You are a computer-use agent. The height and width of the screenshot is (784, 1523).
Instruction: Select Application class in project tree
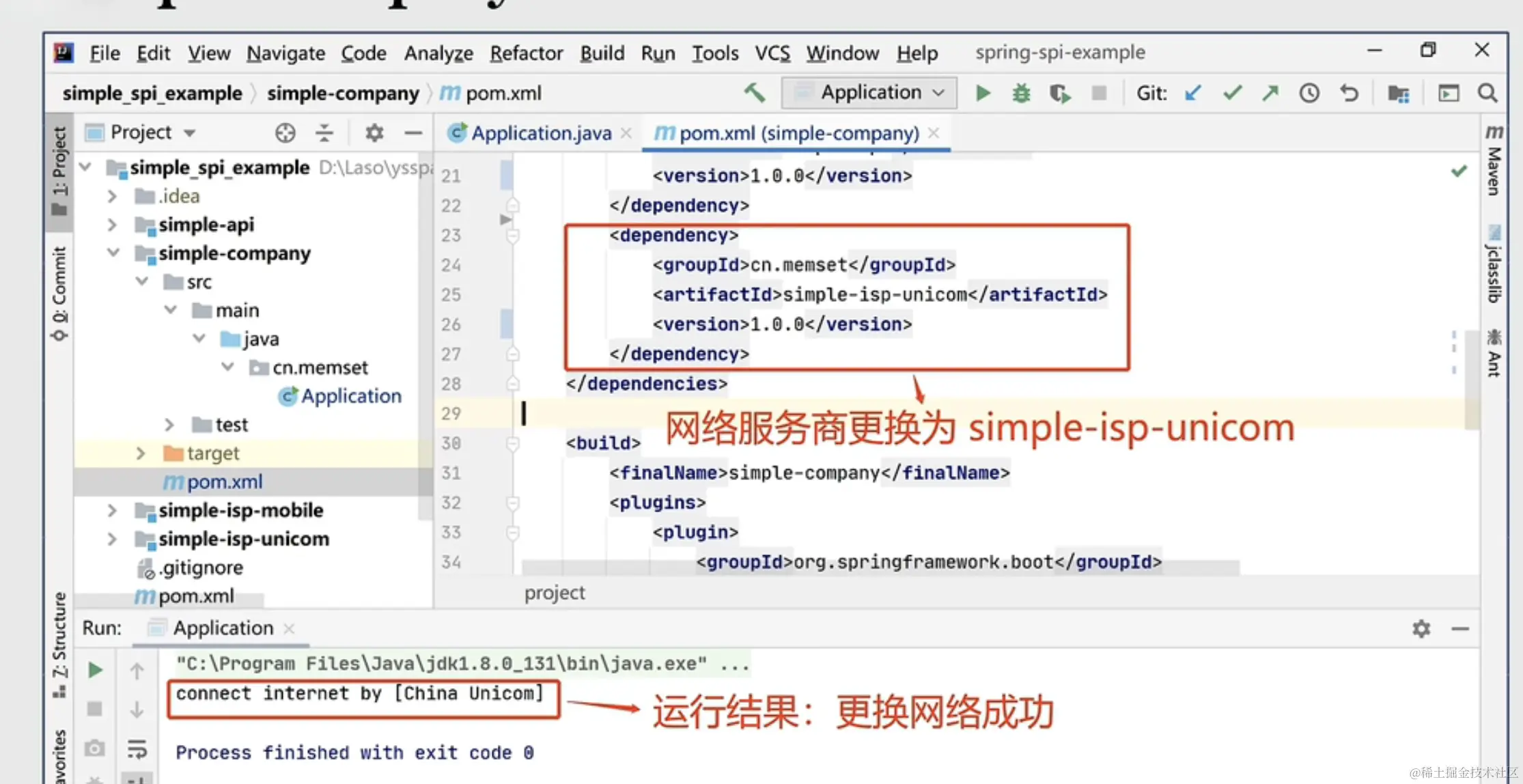(350, 396)
